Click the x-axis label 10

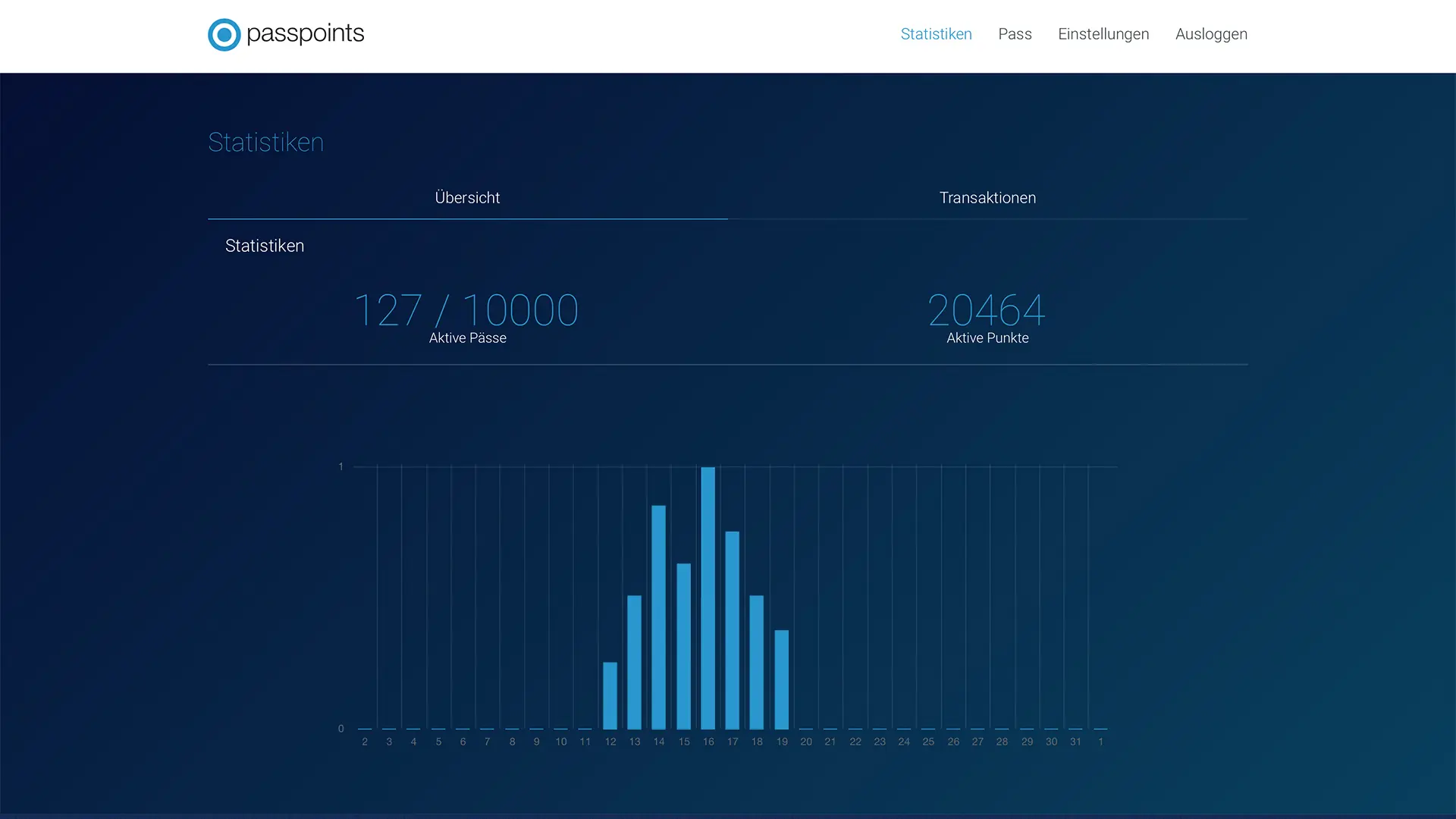coord(560,742)
